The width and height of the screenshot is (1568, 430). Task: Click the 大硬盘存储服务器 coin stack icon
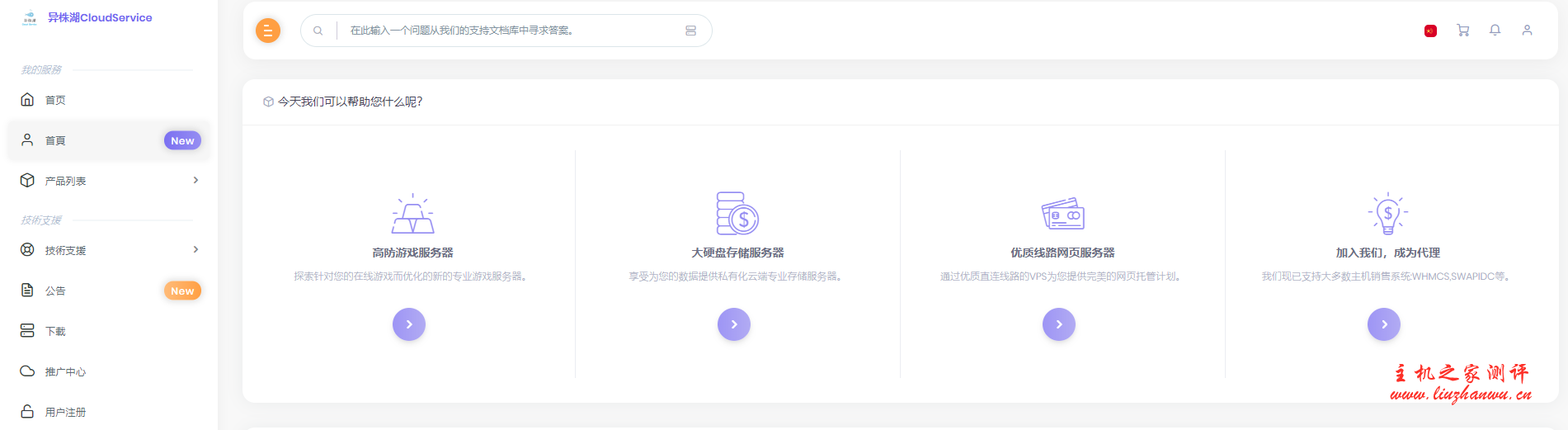[x=737, y=214]
